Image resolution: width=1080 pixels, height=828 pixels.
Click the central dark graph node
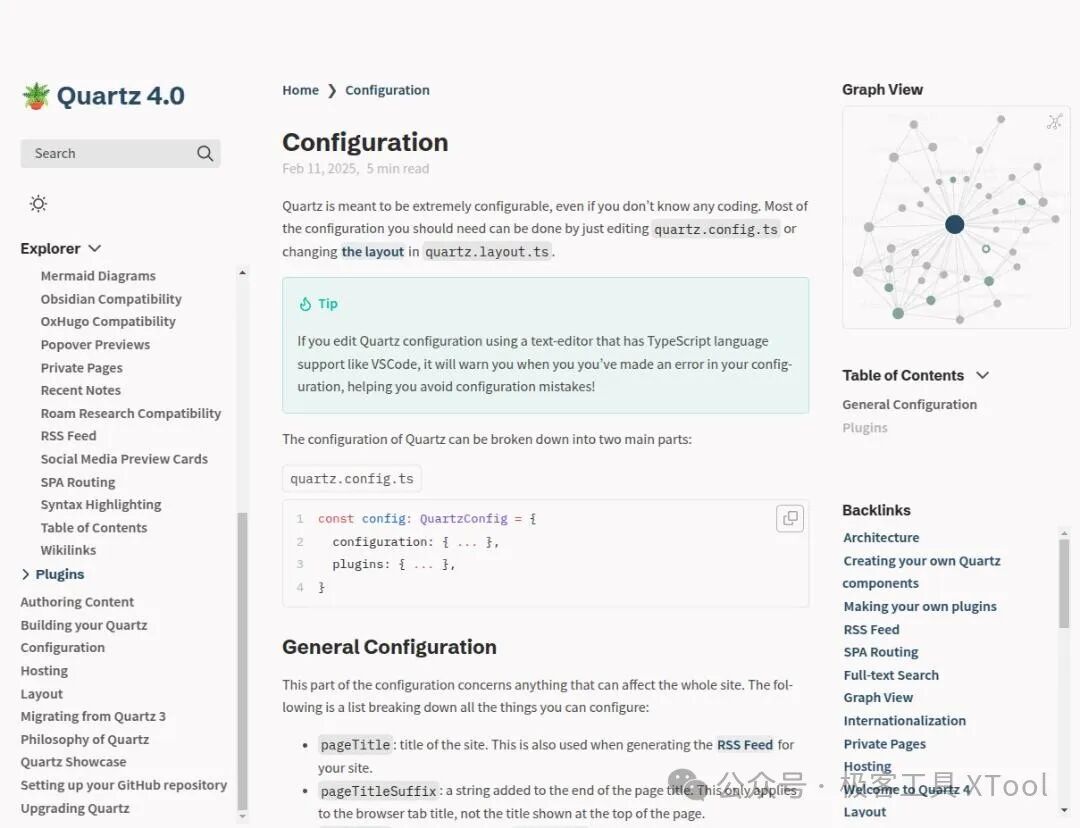954,224
